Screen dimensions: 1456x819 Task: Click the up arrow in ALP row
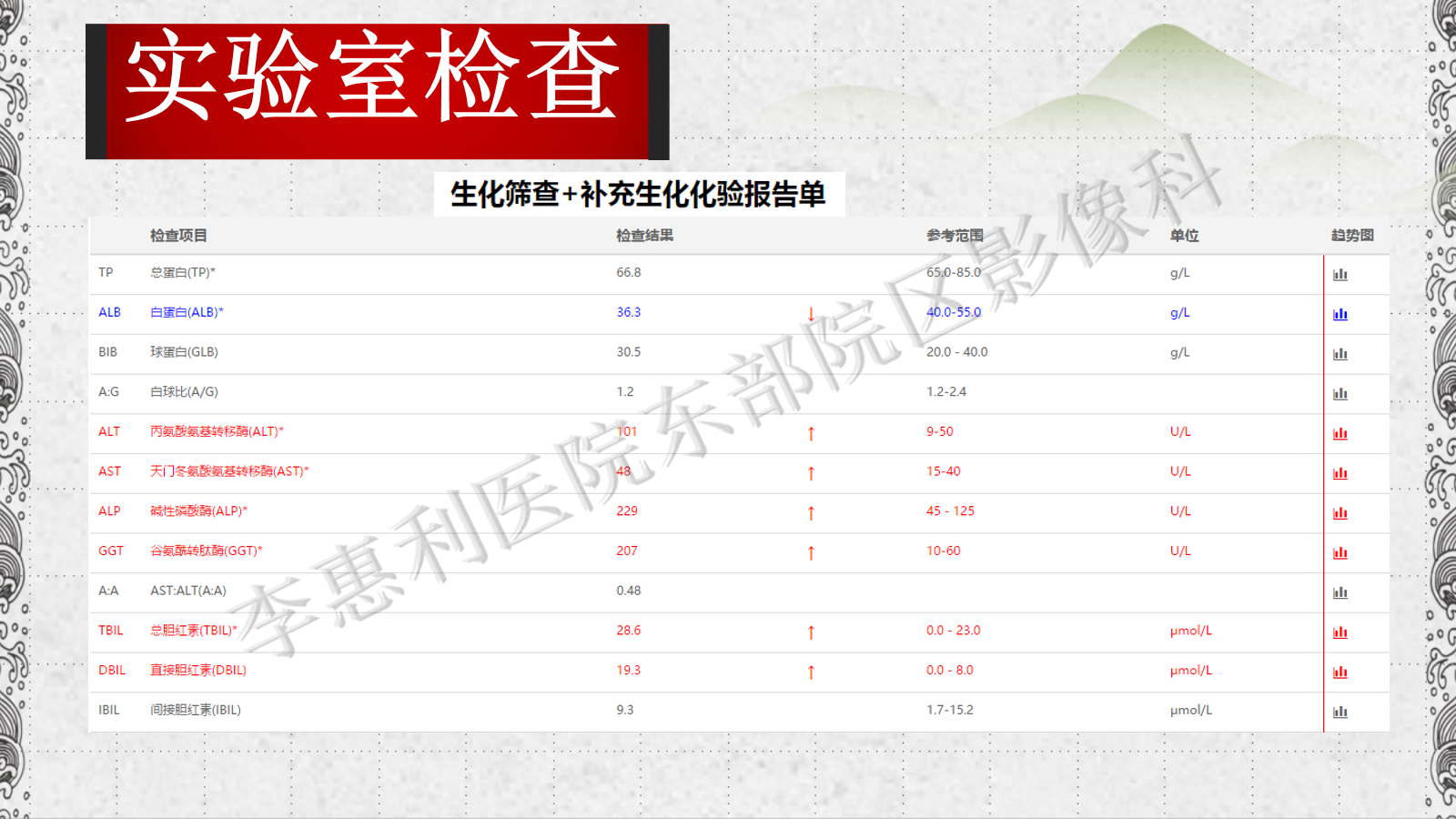[x=811, y=513]
